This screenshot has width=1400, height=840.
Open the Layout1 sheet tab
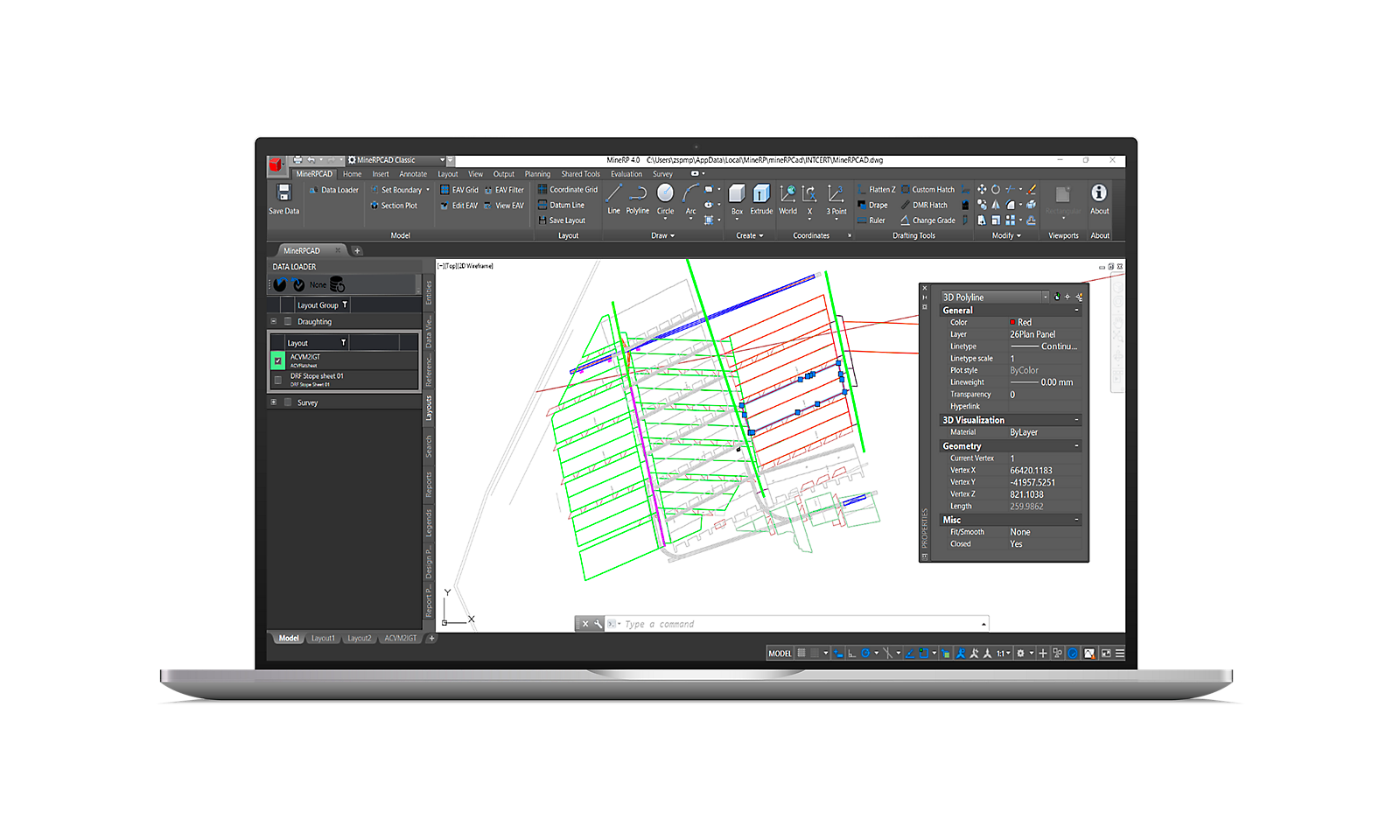(323, 638)
